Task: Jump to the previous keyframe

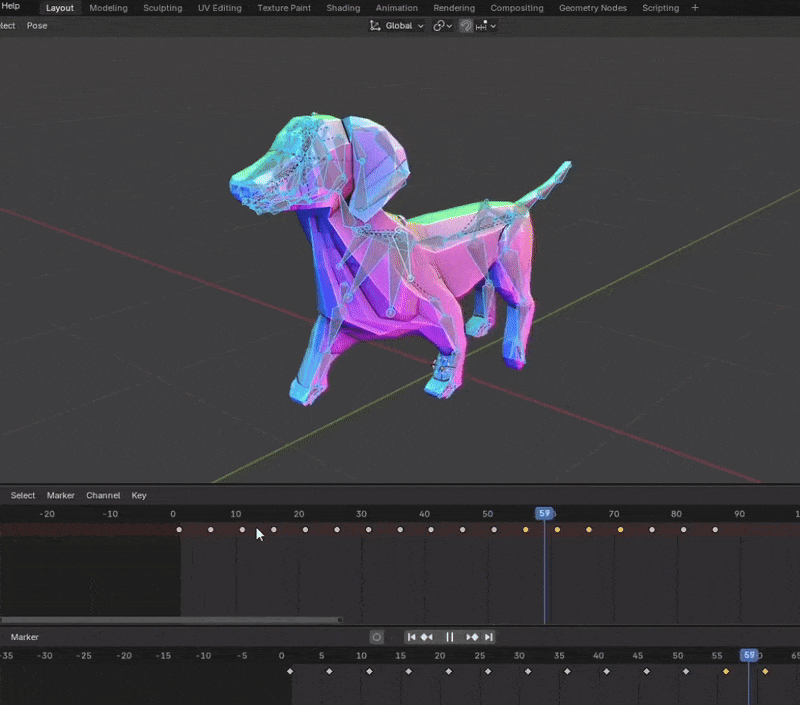Action: (427, 637)
